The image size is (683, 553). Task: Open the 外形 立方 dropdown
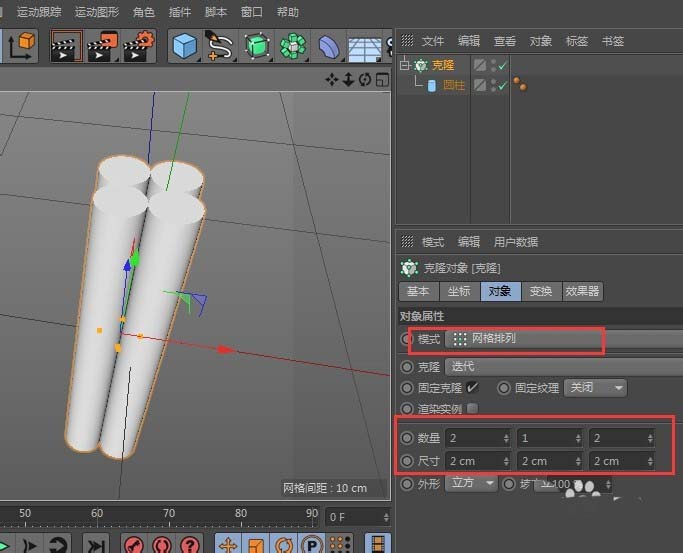coord(472,483)
